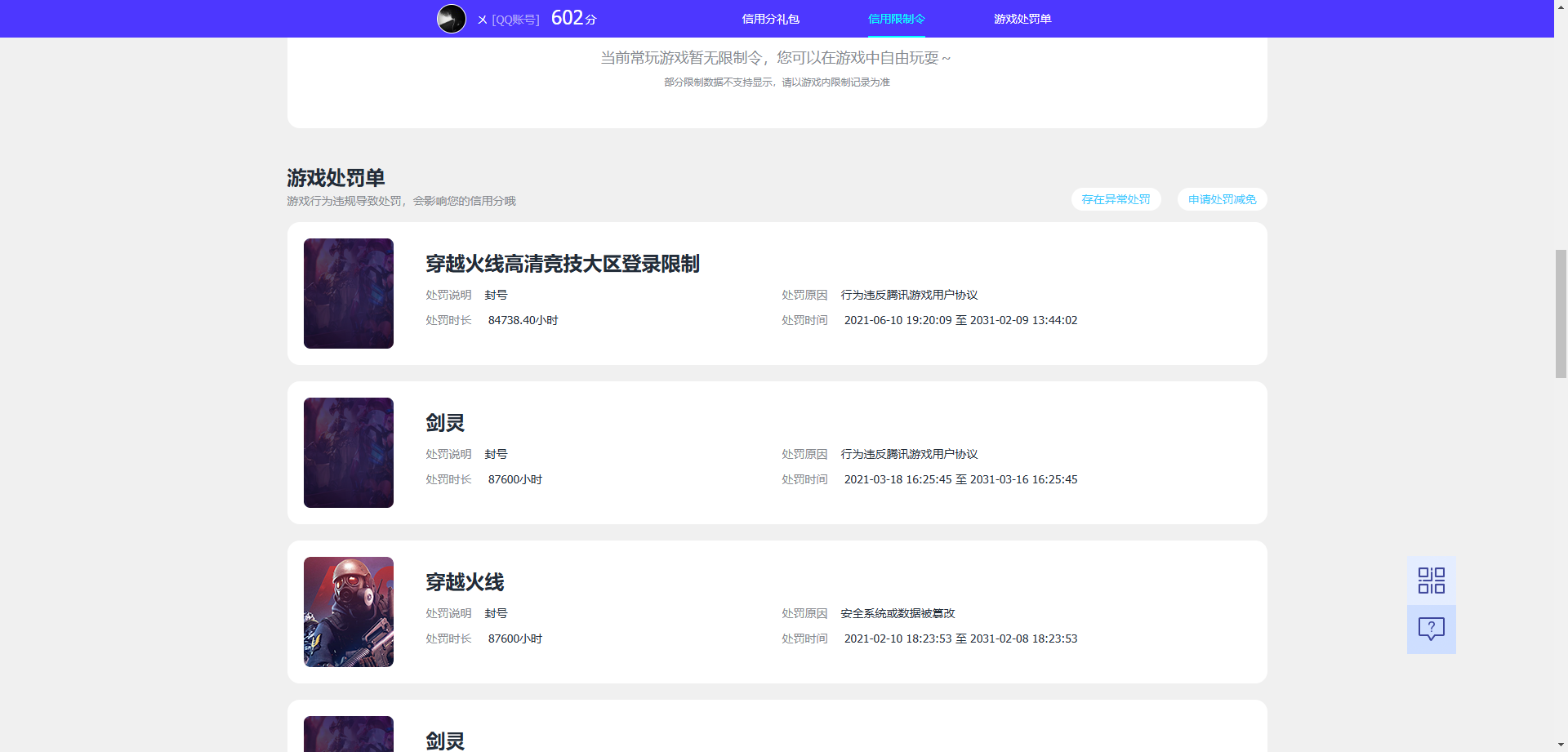This screenshot has width=1568, height=752.
Task: Select the 信用限制令 tab
Action: point(896,19)
